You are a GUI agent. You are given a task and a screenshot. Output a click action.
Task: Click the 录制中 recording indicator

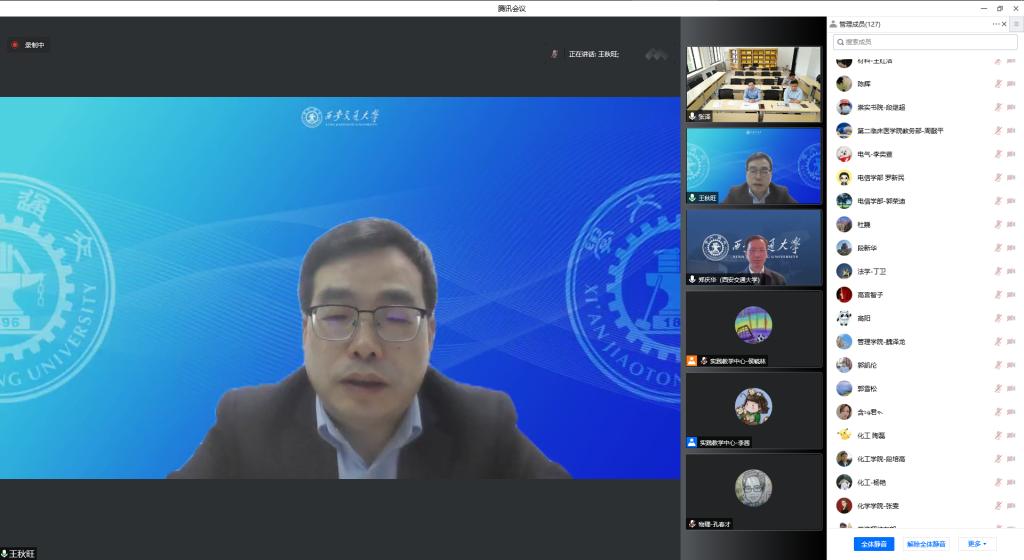click(28, 45)
